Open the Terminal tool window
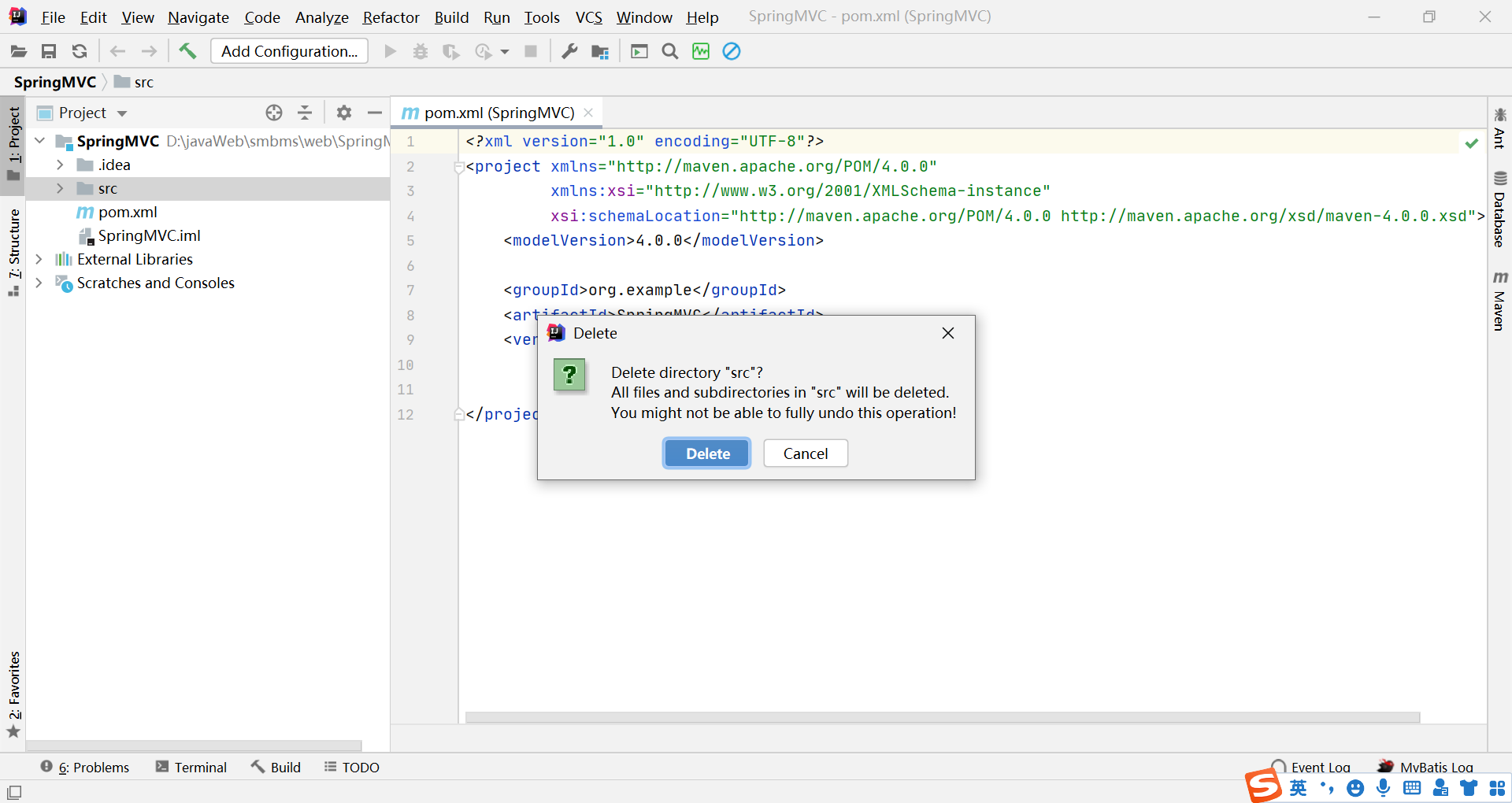This screenshot has height=803, width=1512. (191, 768)
